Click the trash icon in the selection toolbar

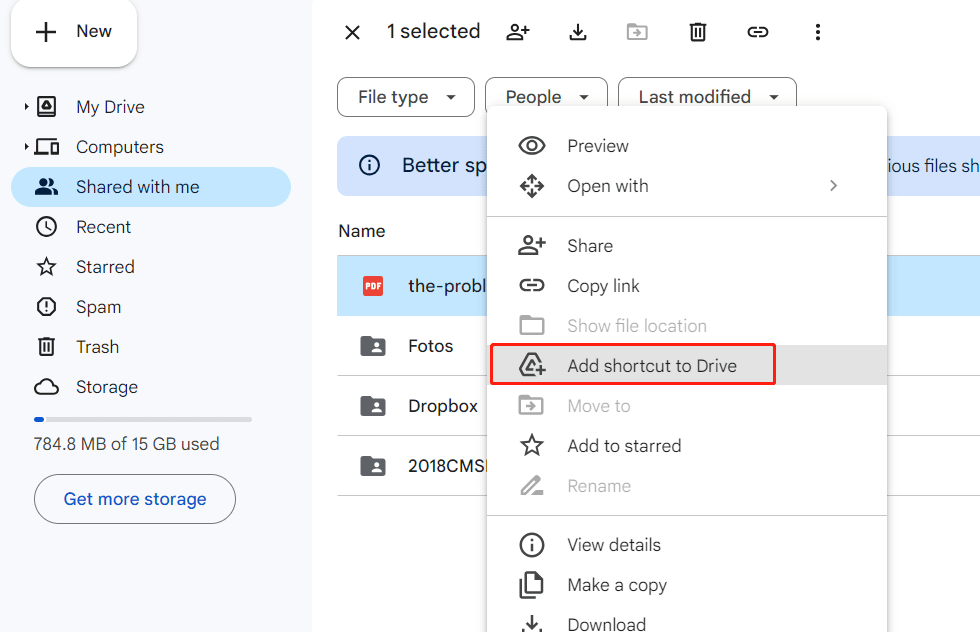click(698, 32)
